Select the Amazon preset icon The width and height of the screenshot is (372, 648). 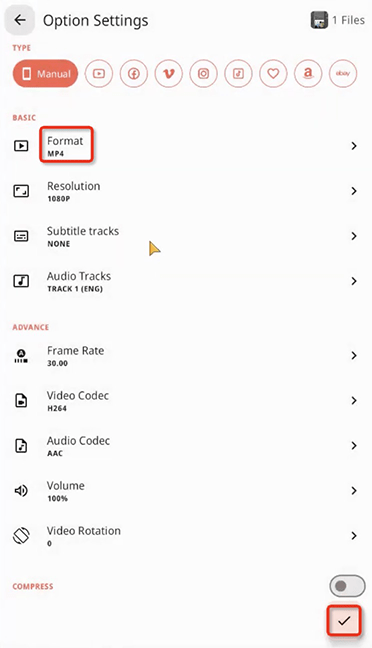tap(308, 74)
